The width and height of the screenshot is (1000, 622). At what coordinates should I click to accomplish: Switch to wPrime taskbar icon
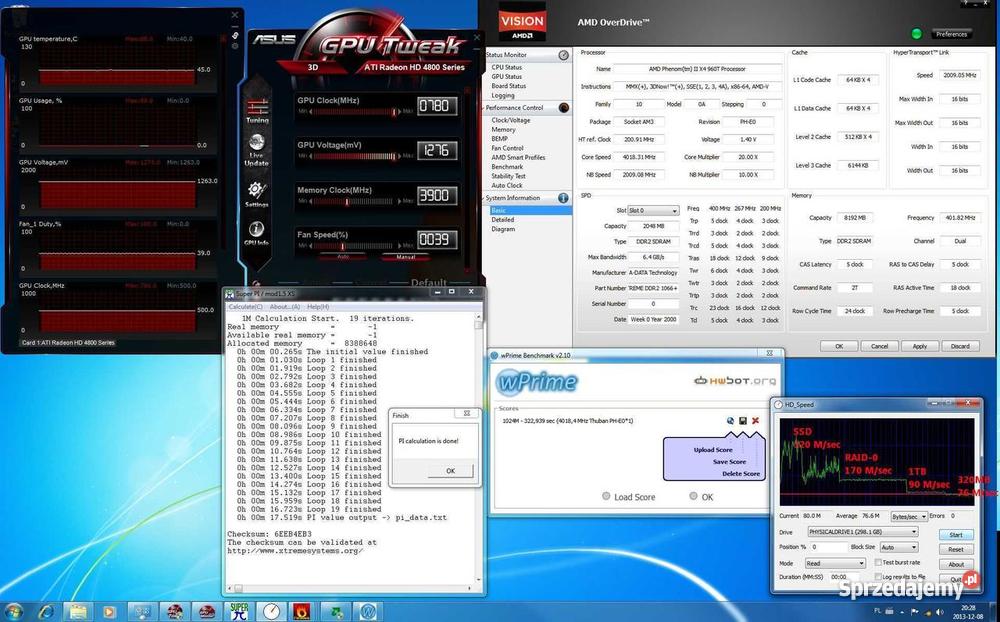[368, 611]
